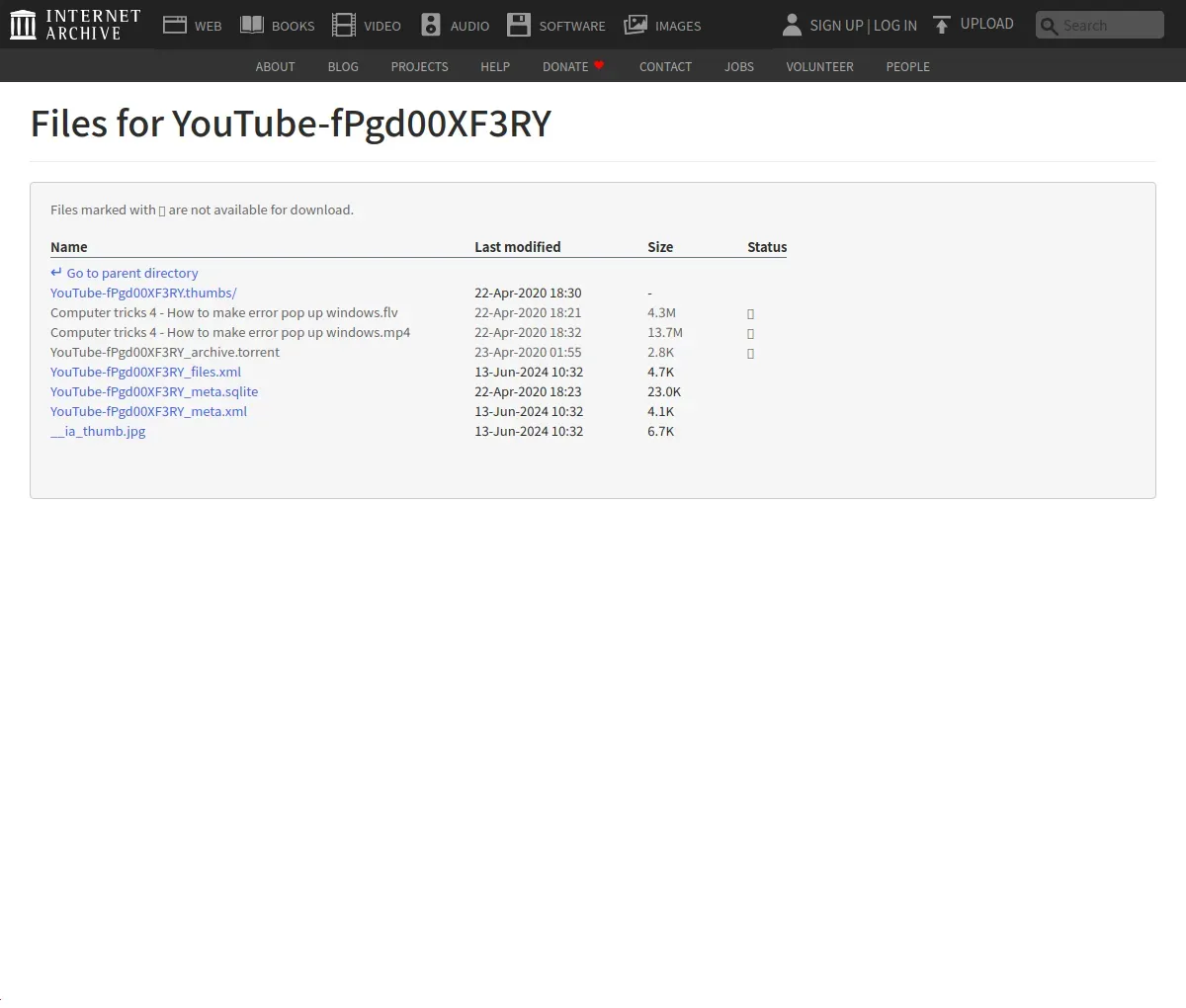Click the Last modified column header
This screenshot has height=1008, width=1186.
tap(517, 247)
